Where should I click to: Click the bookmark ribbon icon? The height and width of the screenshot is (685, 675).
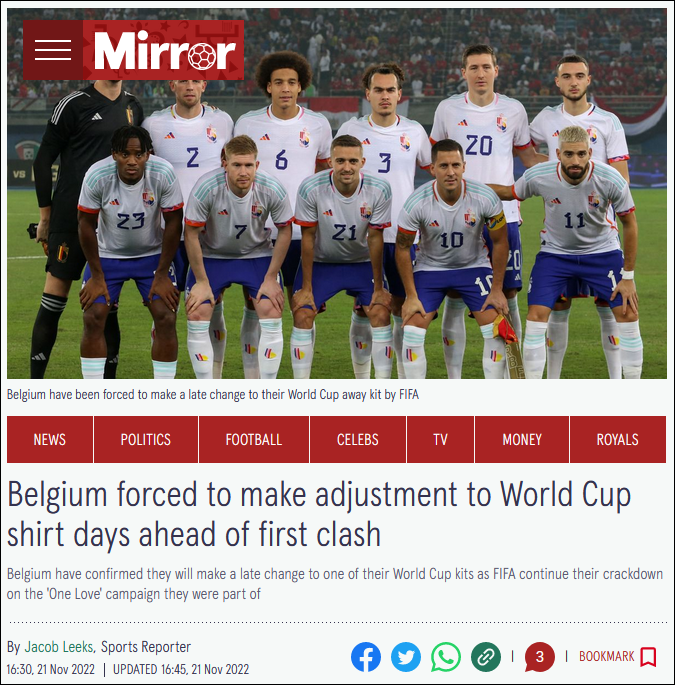[648, 657]
